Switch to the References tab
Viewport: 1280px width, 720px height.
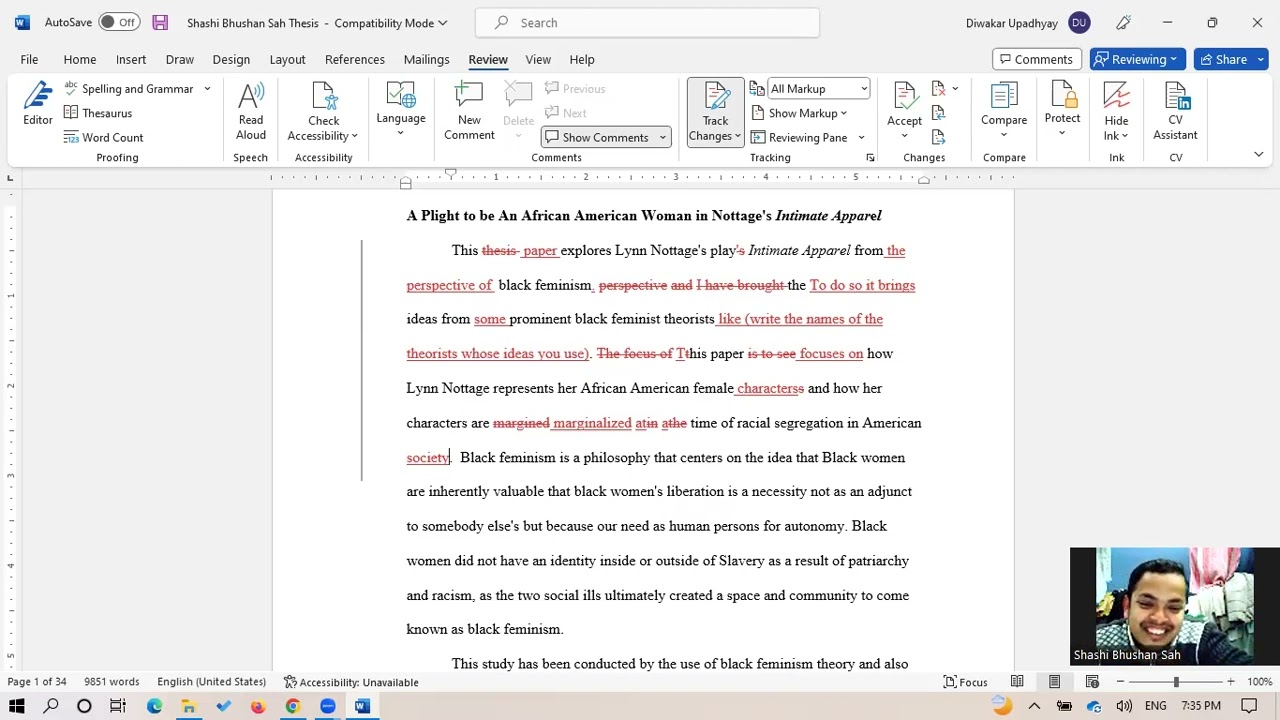click(355, 59)
